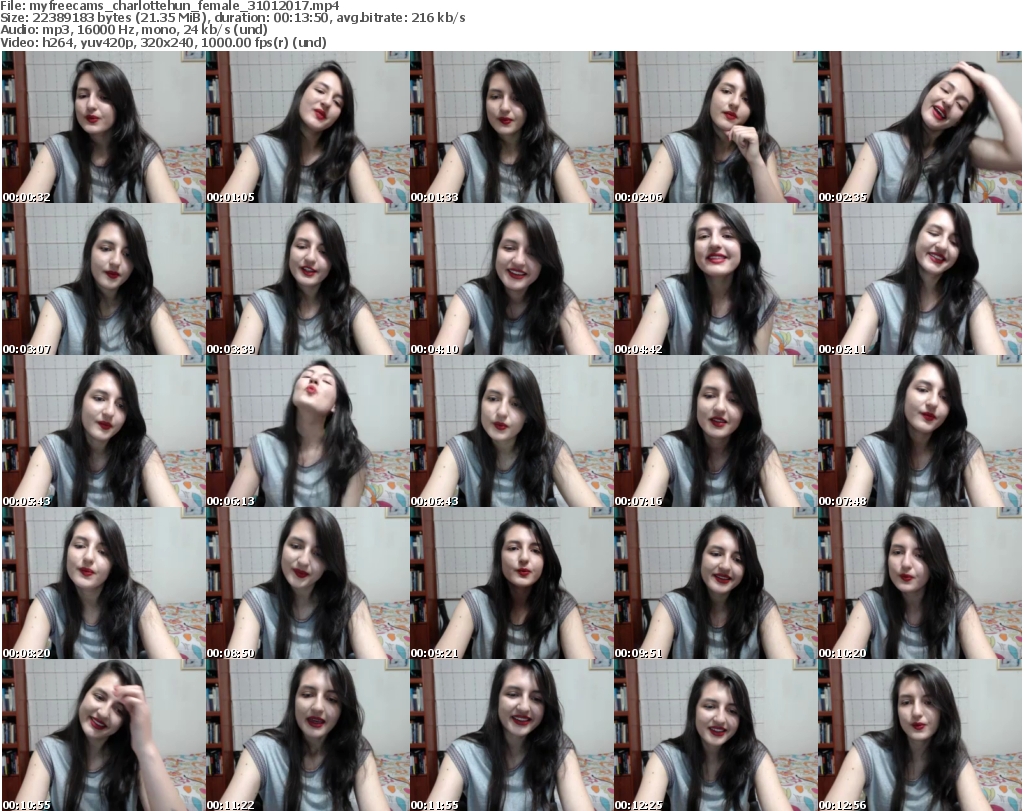Select the frame stamped 00:09:21
Image resolution: width=1024 pixels, height=811 pixels.
click(510, 583)
